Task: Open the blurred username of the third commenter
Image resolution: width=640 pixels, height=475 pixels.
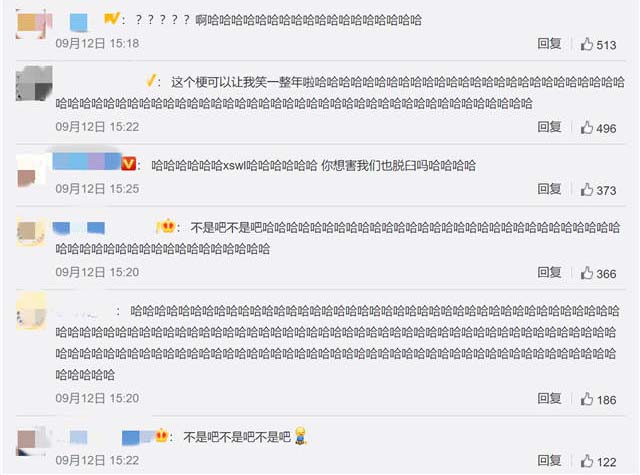Action: coord(87,161)
